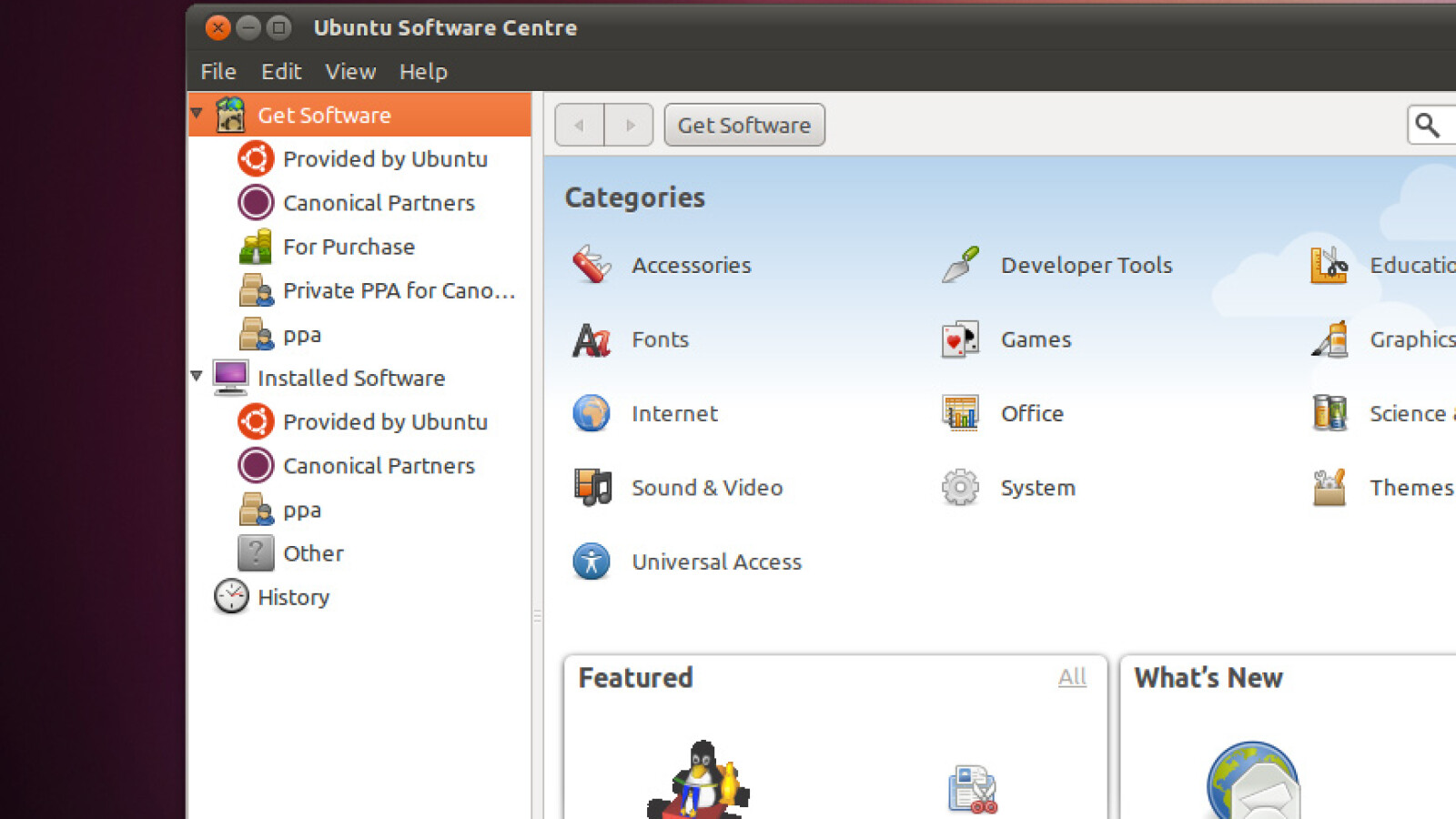Click the System gear icon
1456x819 pixels.
[x=960, y=488]
